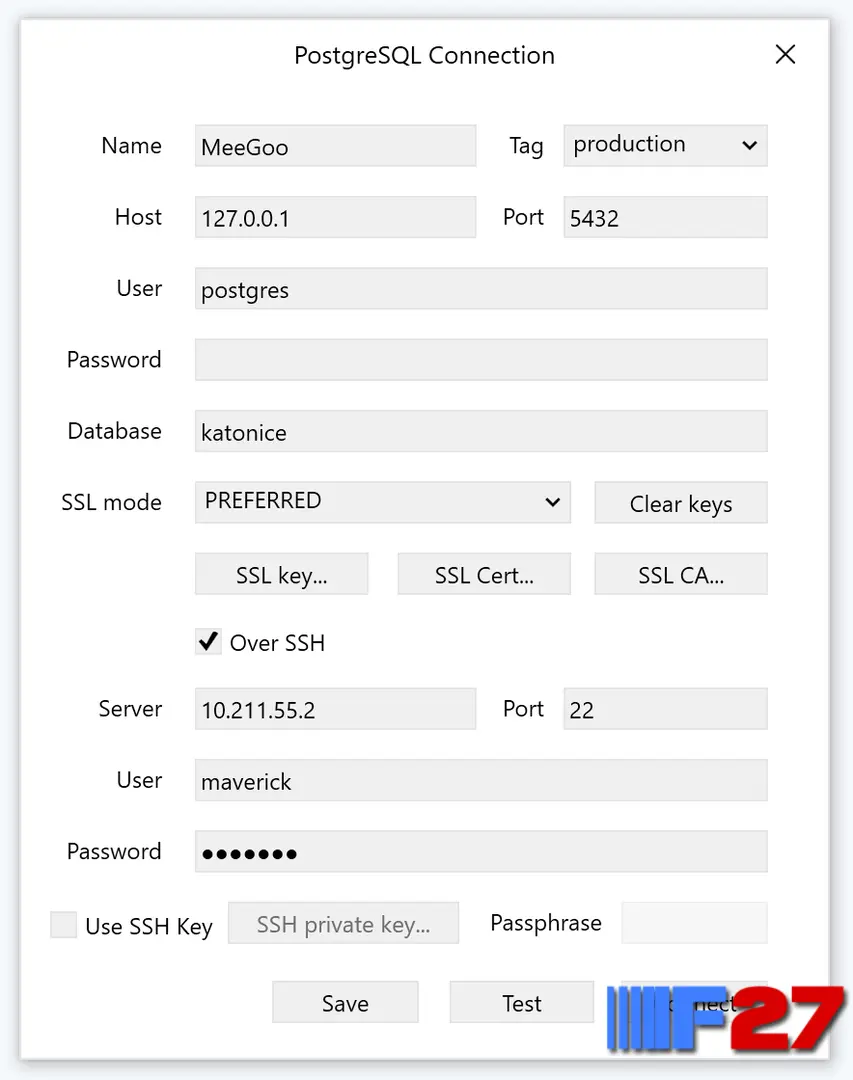Browse for SSH private key

[x=343, y=923]
